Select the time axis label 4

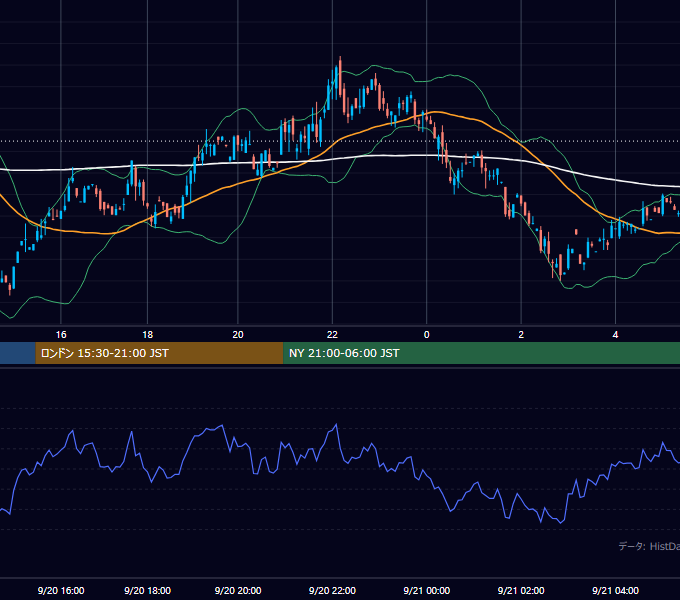[x=615, y=335]
